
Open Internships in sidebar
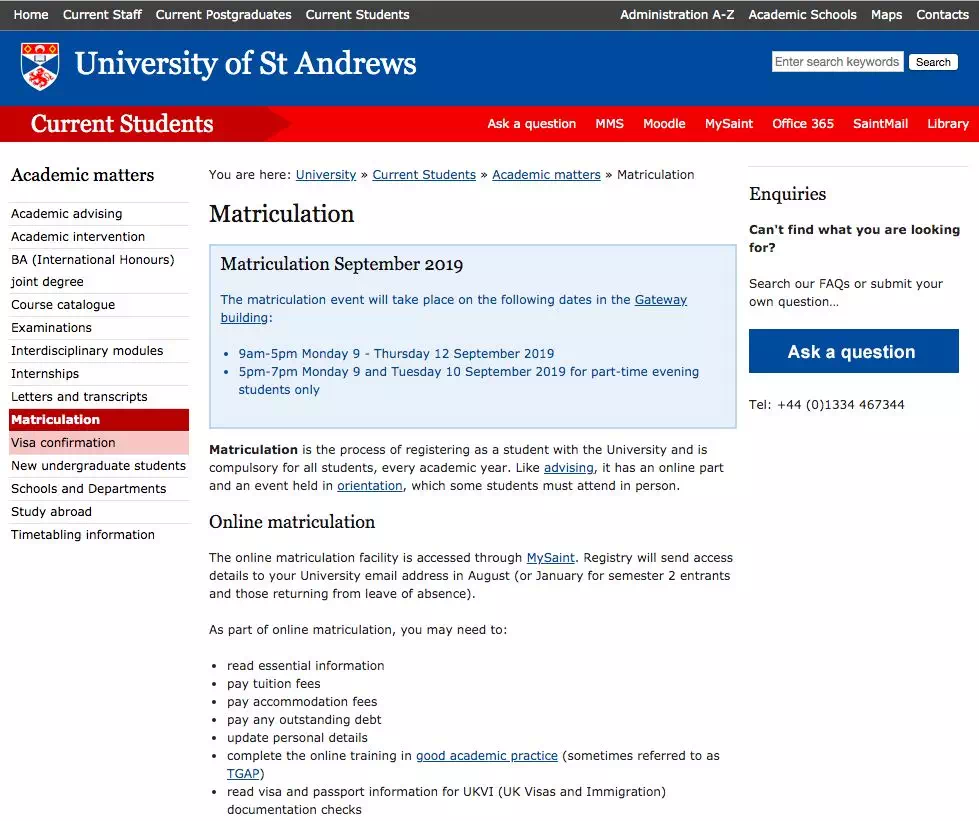(x=99, y=374)
